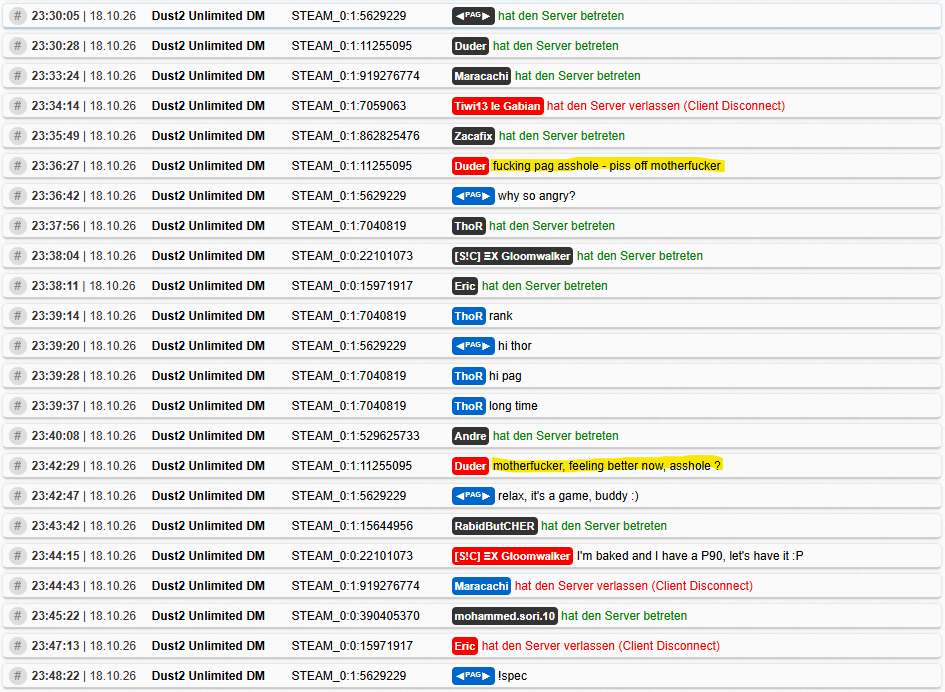This screenshot has height=692, width=945.
Task: Select the # icon next to 23:39:37
Action: [17, 406]
